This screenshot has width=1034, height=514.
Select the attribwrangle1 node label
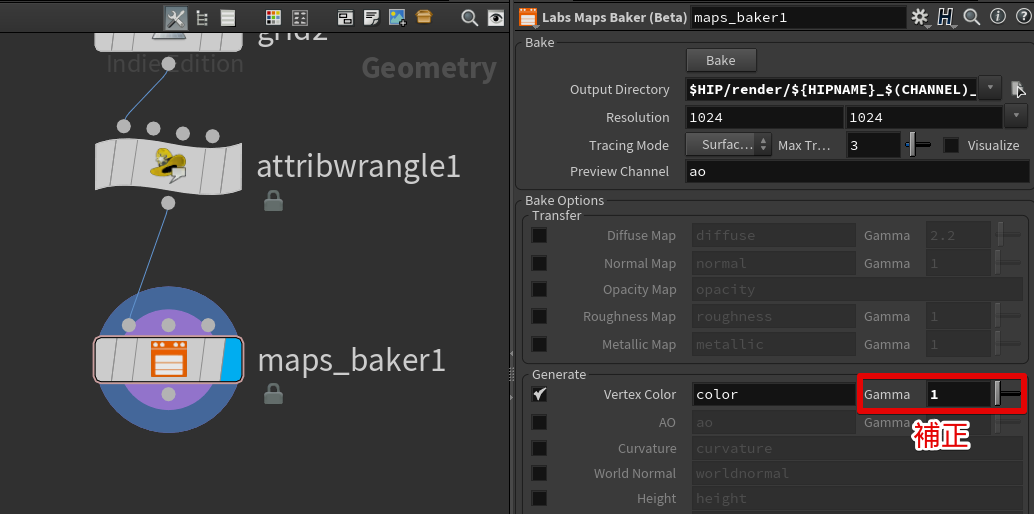click(x=358, y=167)
